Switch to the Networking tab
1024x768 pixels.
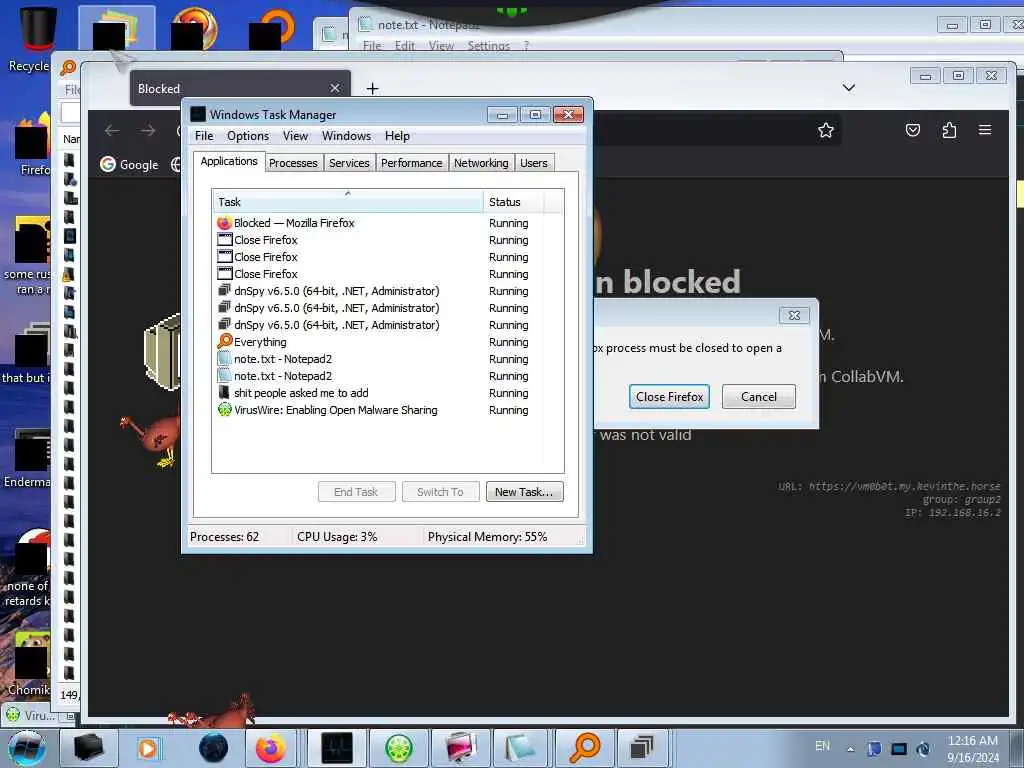(481, 163)
